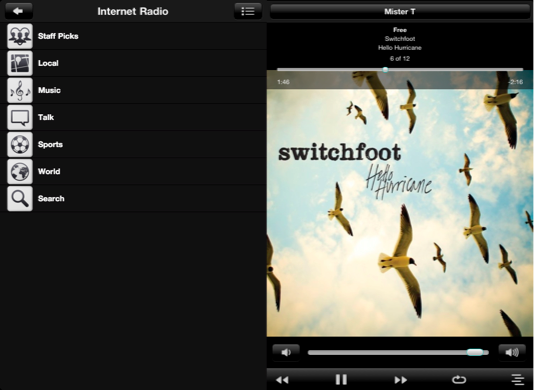This screenshot has height=390, width=534.
Task: Go back with the arrow button
Action: [x=18, y=11]
